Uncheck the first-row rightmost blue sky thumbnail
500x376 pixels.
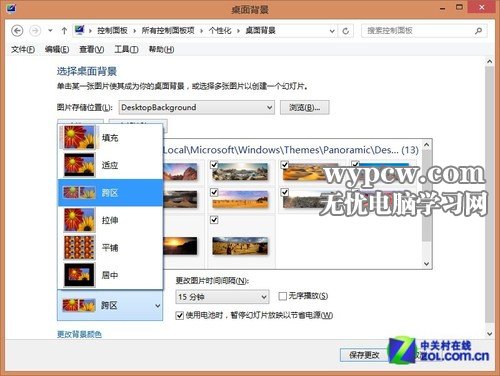pyautogui.click(x=355, y=164)
